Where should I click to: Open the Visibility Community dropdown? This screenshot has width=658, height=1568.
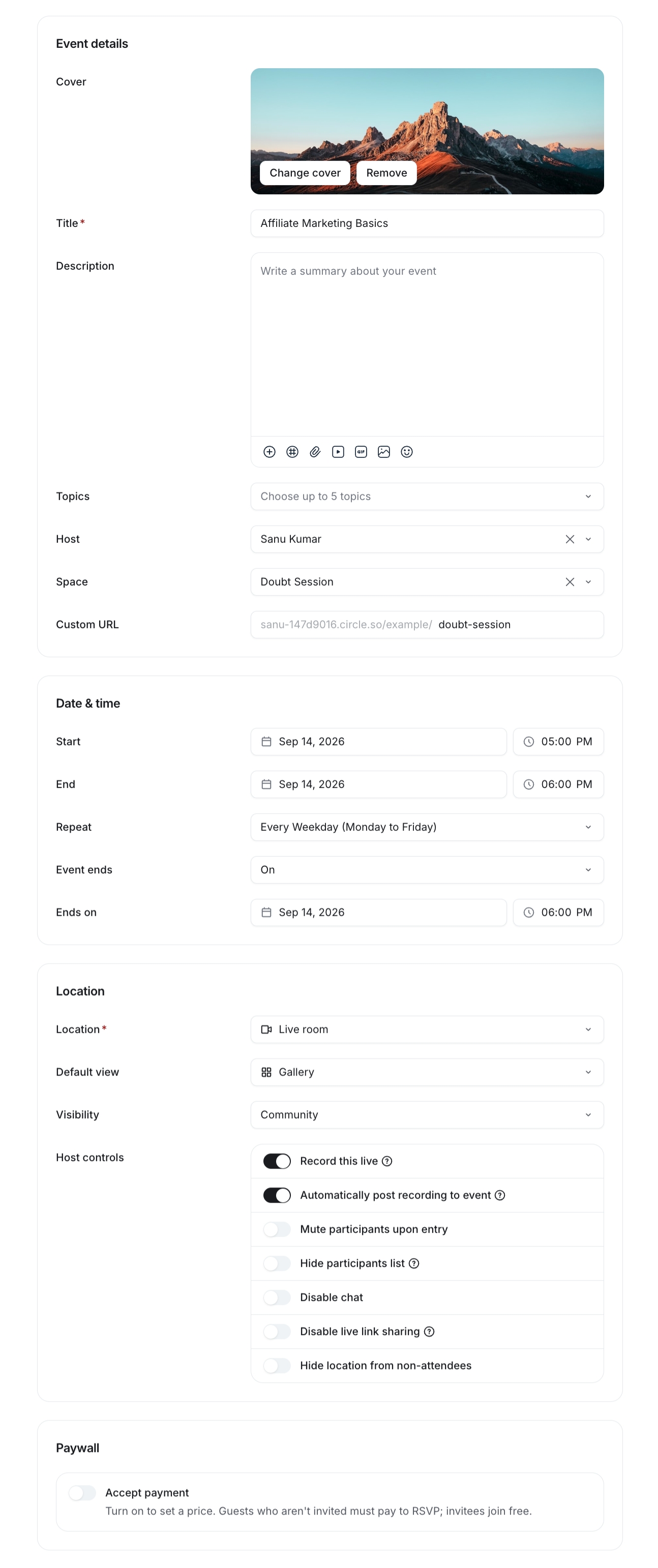[x=427, y=1115]
